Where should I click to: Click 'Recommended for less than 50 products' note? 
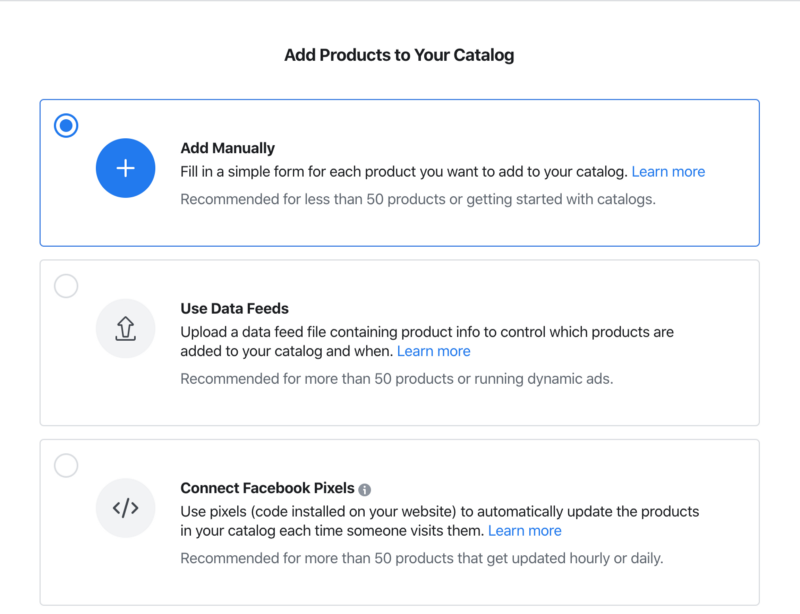418,199
